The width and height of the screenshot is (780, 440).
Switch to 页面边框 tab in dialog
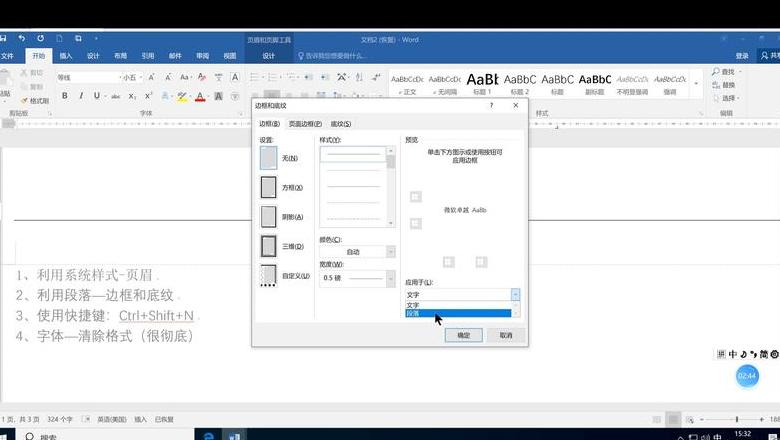point(305,124)
